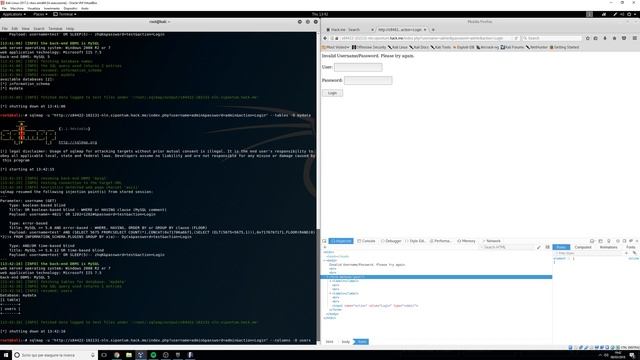The width and height of the screenshot is (640, 360).
Task: Click the devtools eyedropper pencil icon
Action: tap(539, 247)
